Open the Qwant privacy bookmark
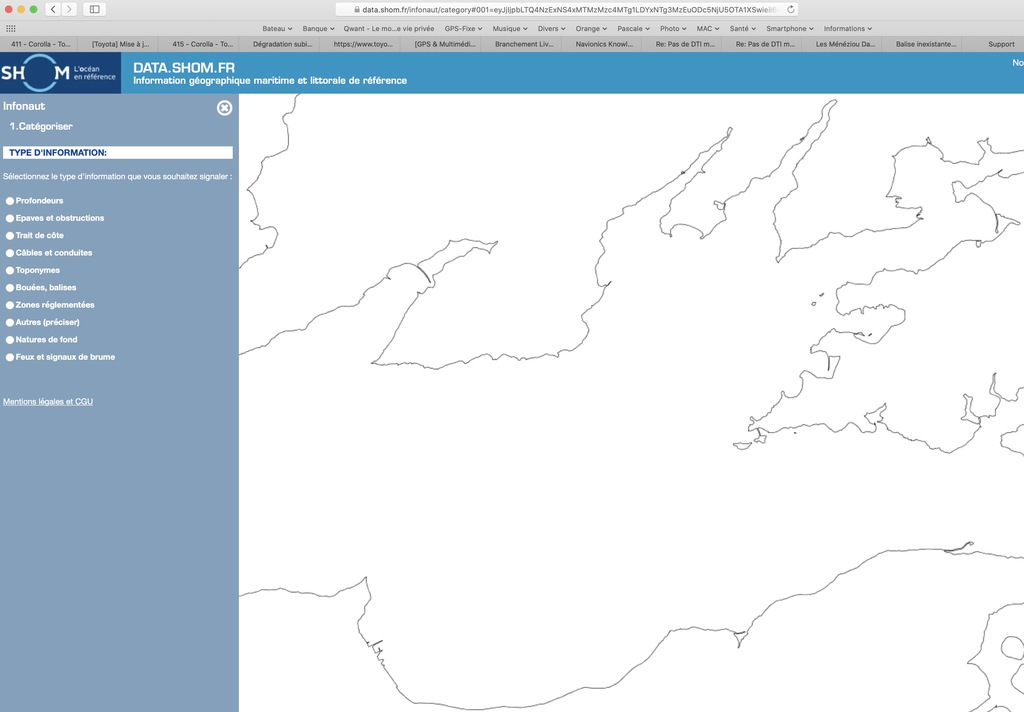This screenshot has width=1024, height=712. (x=389, y=29)
